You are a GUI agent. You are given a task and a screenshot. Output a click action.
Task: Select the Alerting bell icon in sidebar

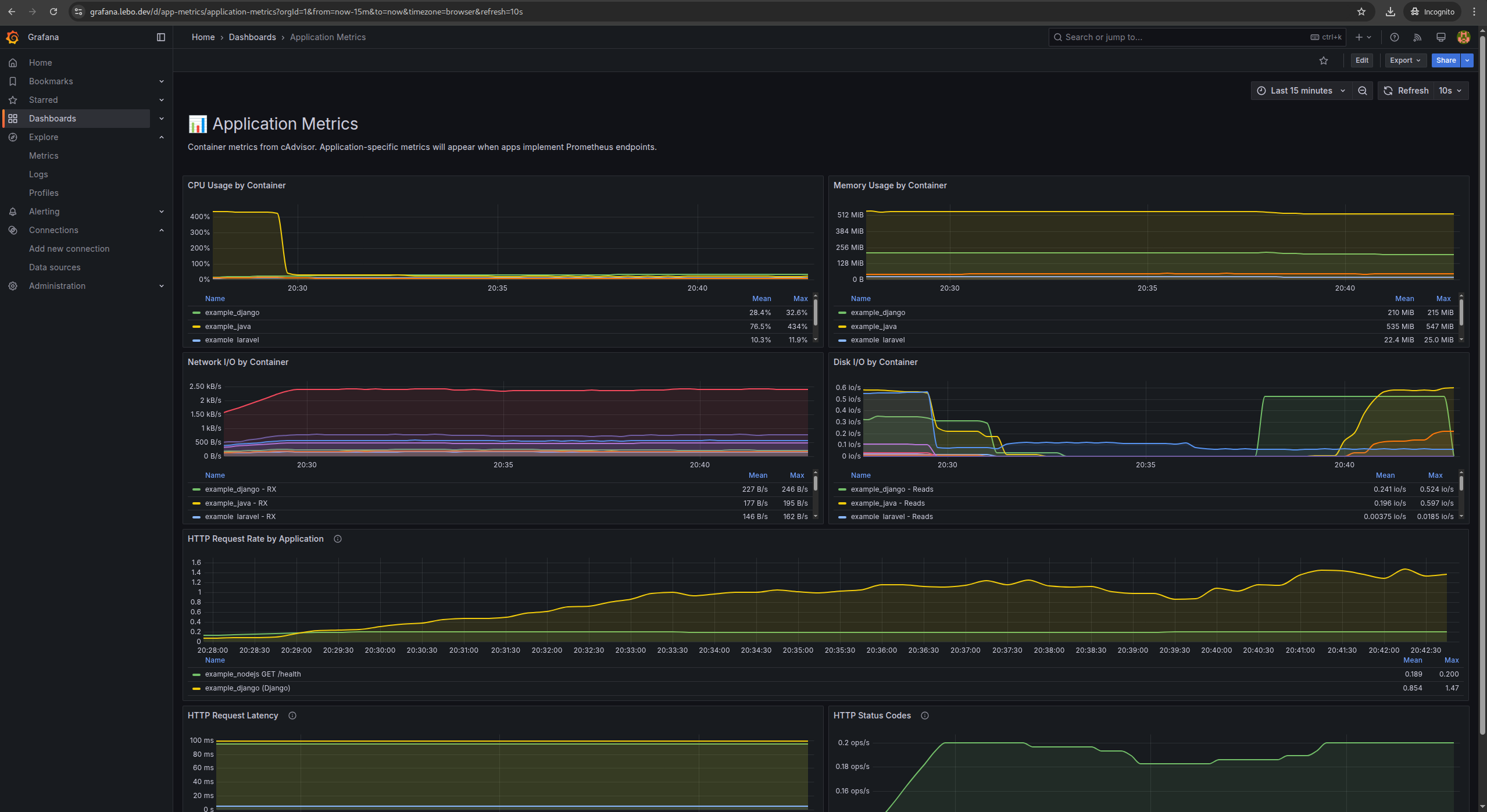(13, 211)
